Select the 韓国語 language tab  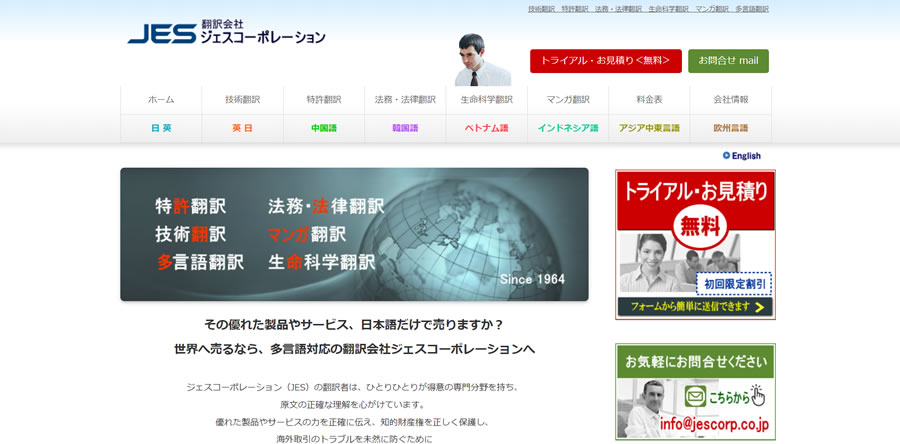(x=405, y=128)
